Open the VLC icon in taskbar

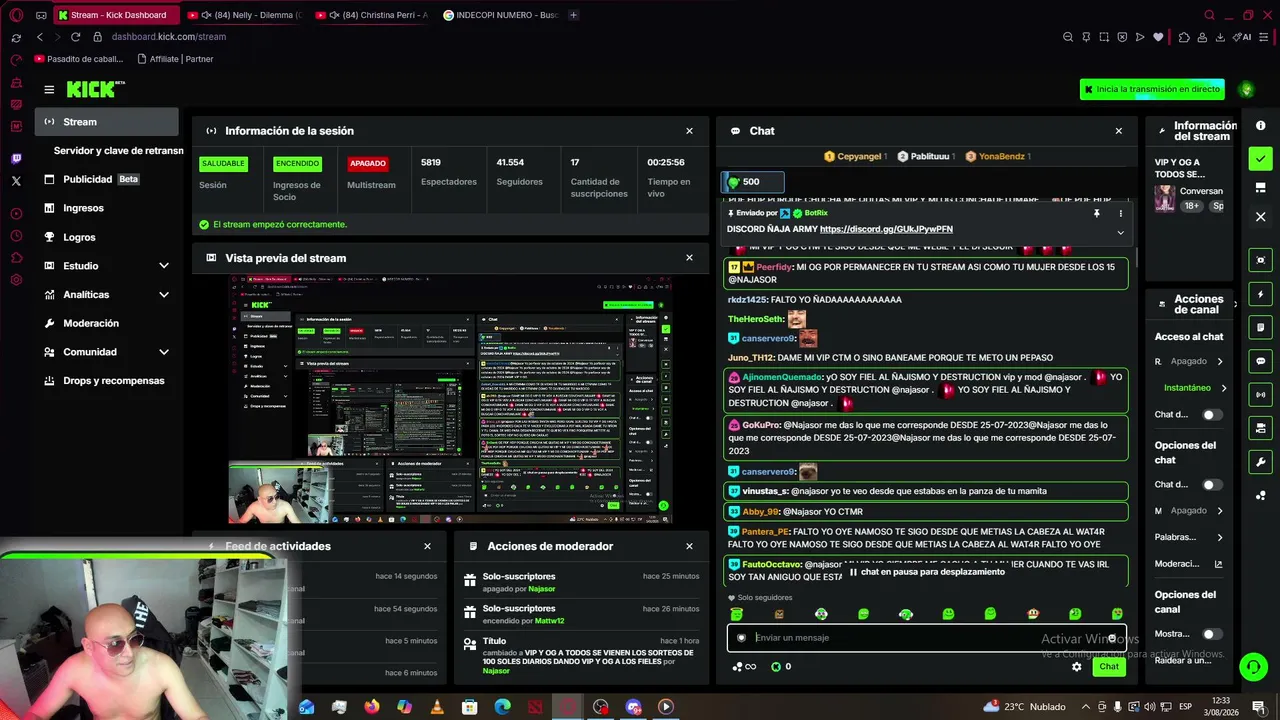437,707
